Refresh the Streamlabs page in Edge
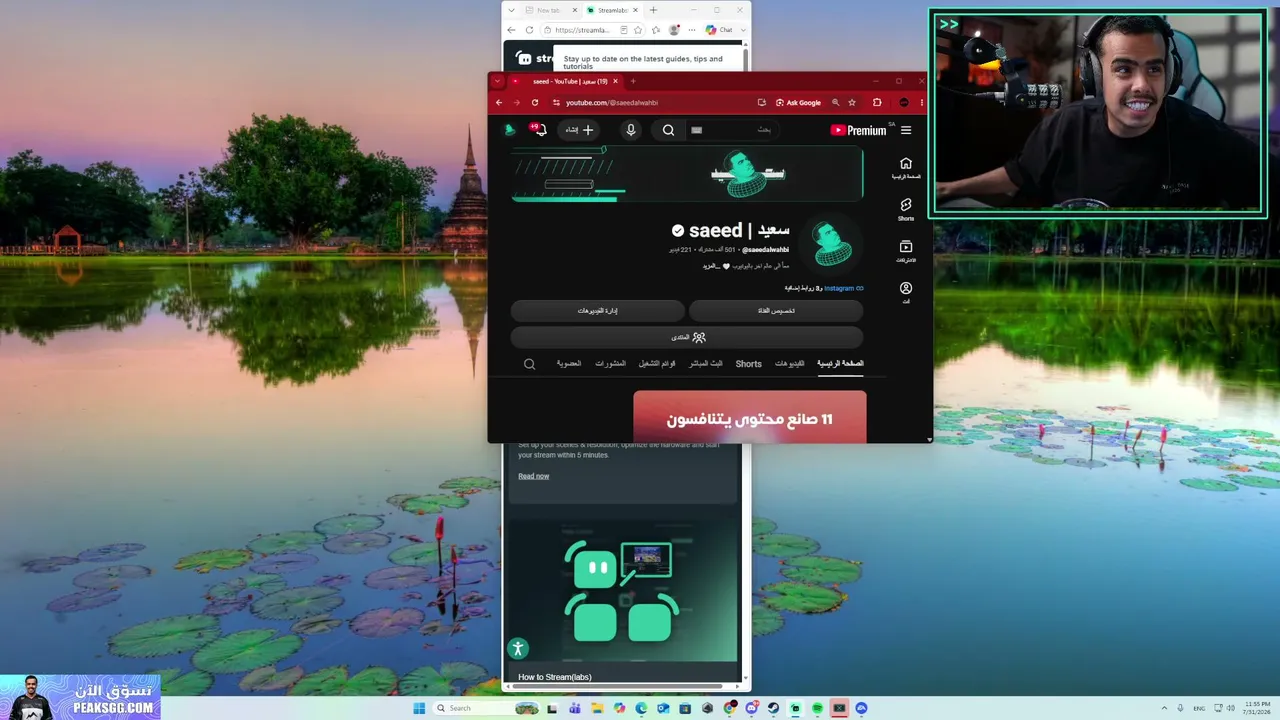 coord(529,30)
